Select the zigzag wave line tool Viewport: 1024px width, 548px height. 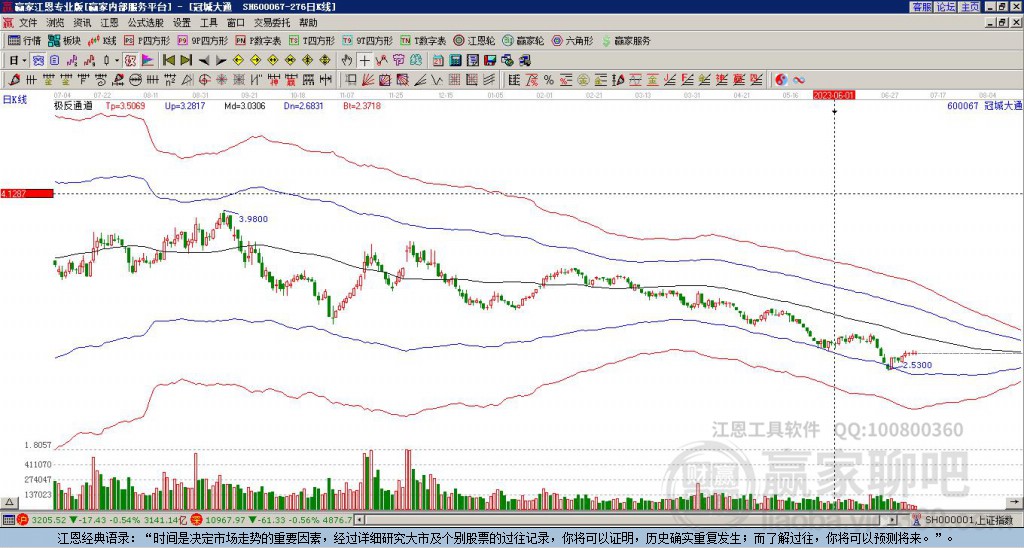coord(436,80)
